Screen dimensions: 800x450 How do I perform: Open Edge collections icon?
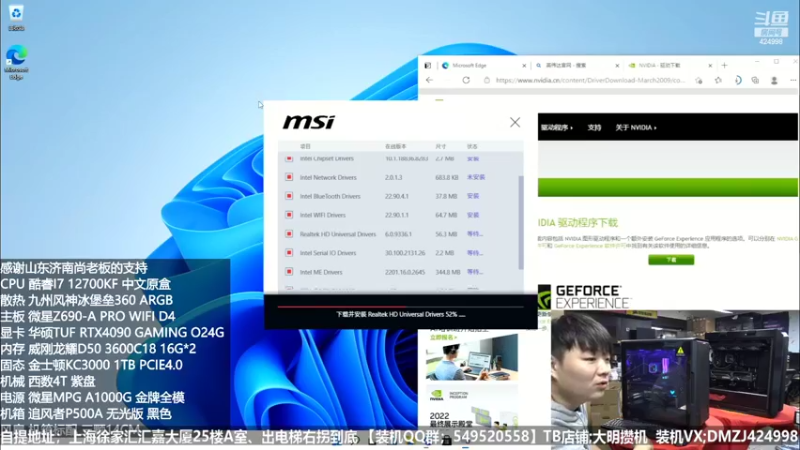coord(755,81)
